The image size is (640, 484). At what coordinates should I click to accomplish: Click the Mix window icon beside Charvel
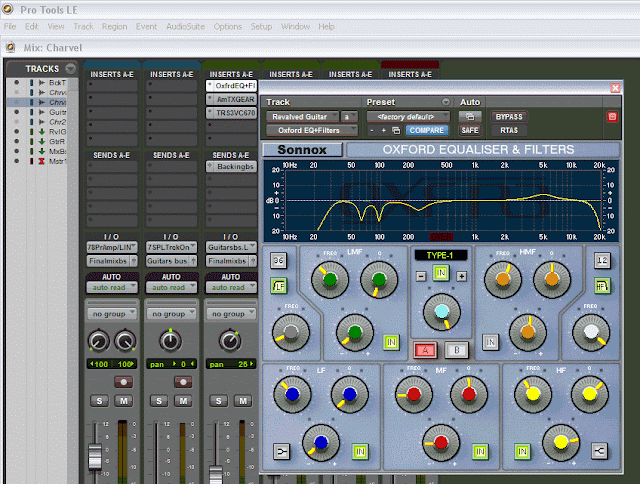11,47
